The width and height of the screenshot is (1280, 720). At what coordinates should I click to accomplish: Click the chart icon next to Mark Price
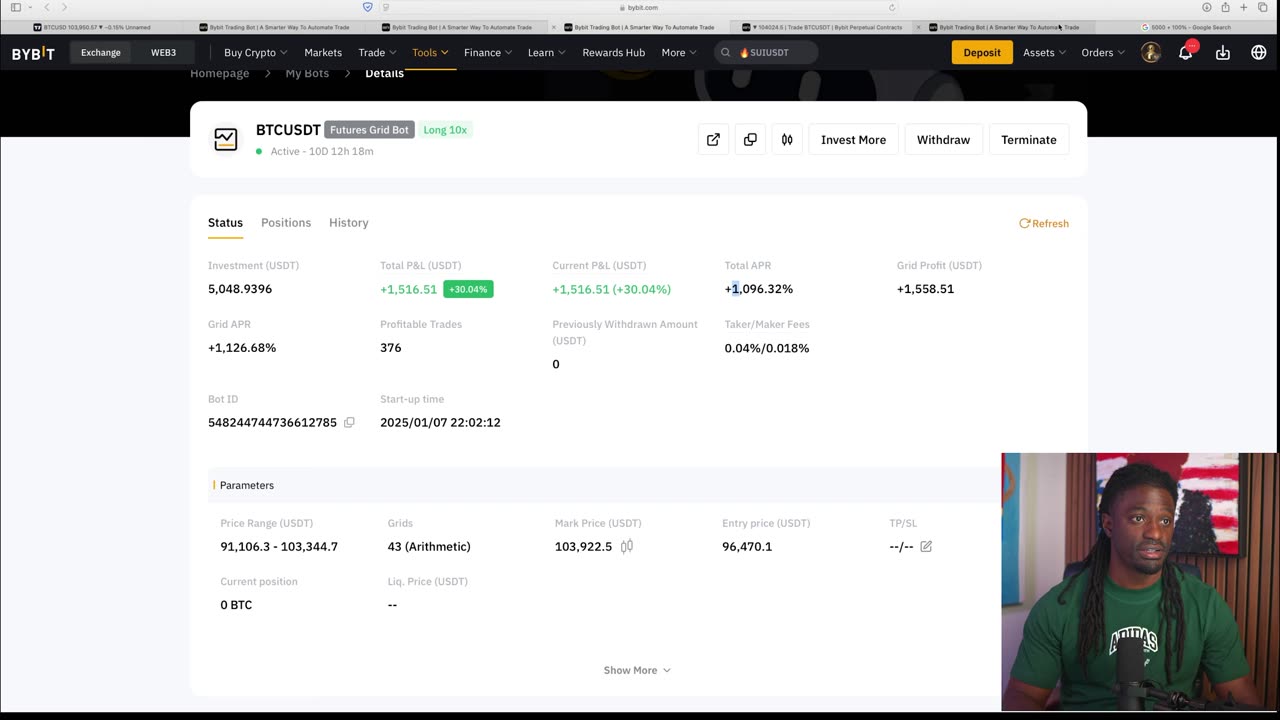click(x=627, y=546)
